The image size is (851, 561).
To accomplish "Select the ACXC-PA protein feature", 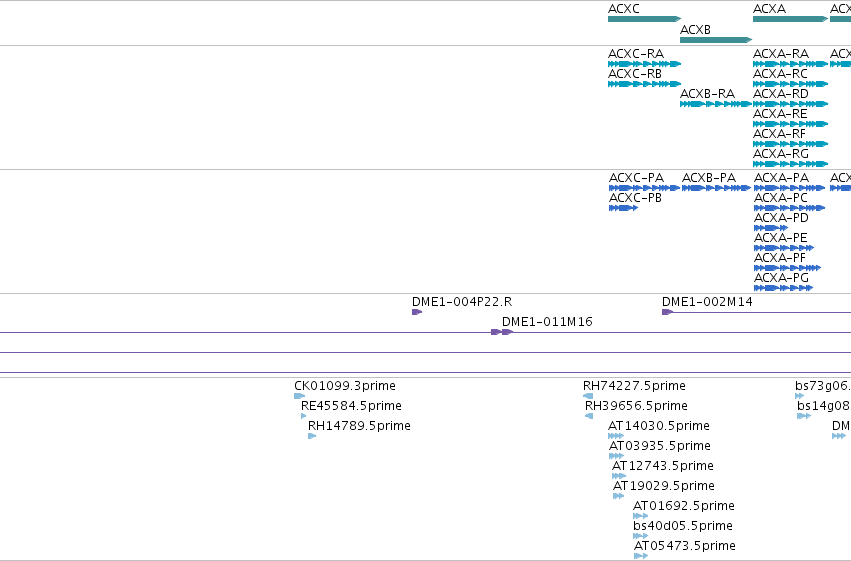I will click(x=644, y=188).
